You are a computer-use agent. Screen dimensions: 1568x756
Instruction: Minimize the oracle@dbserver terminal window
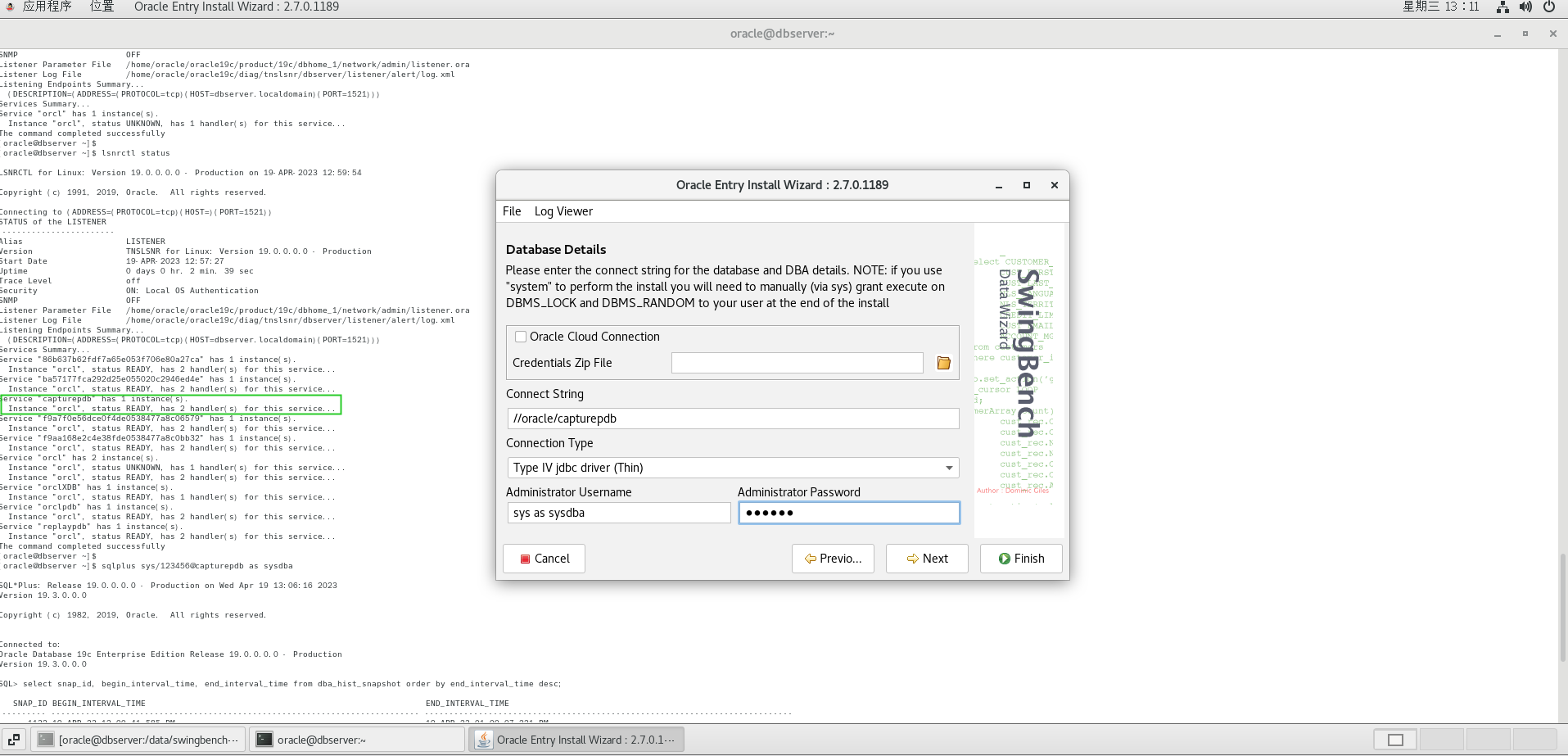click(1498, 34)
